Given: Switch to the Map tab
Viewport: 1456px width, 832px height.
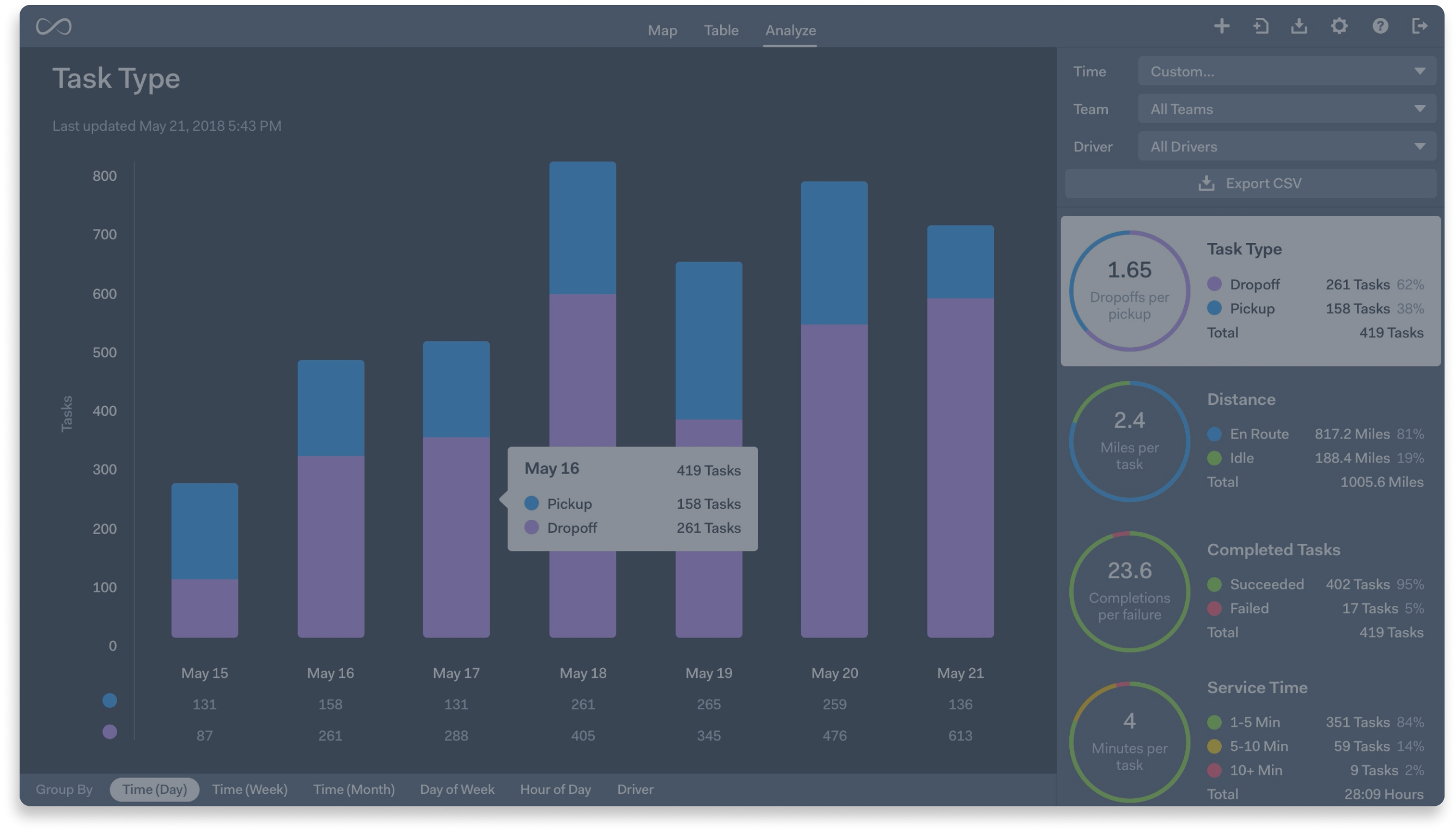Looking at the screenshot, I should click(662, 31).
